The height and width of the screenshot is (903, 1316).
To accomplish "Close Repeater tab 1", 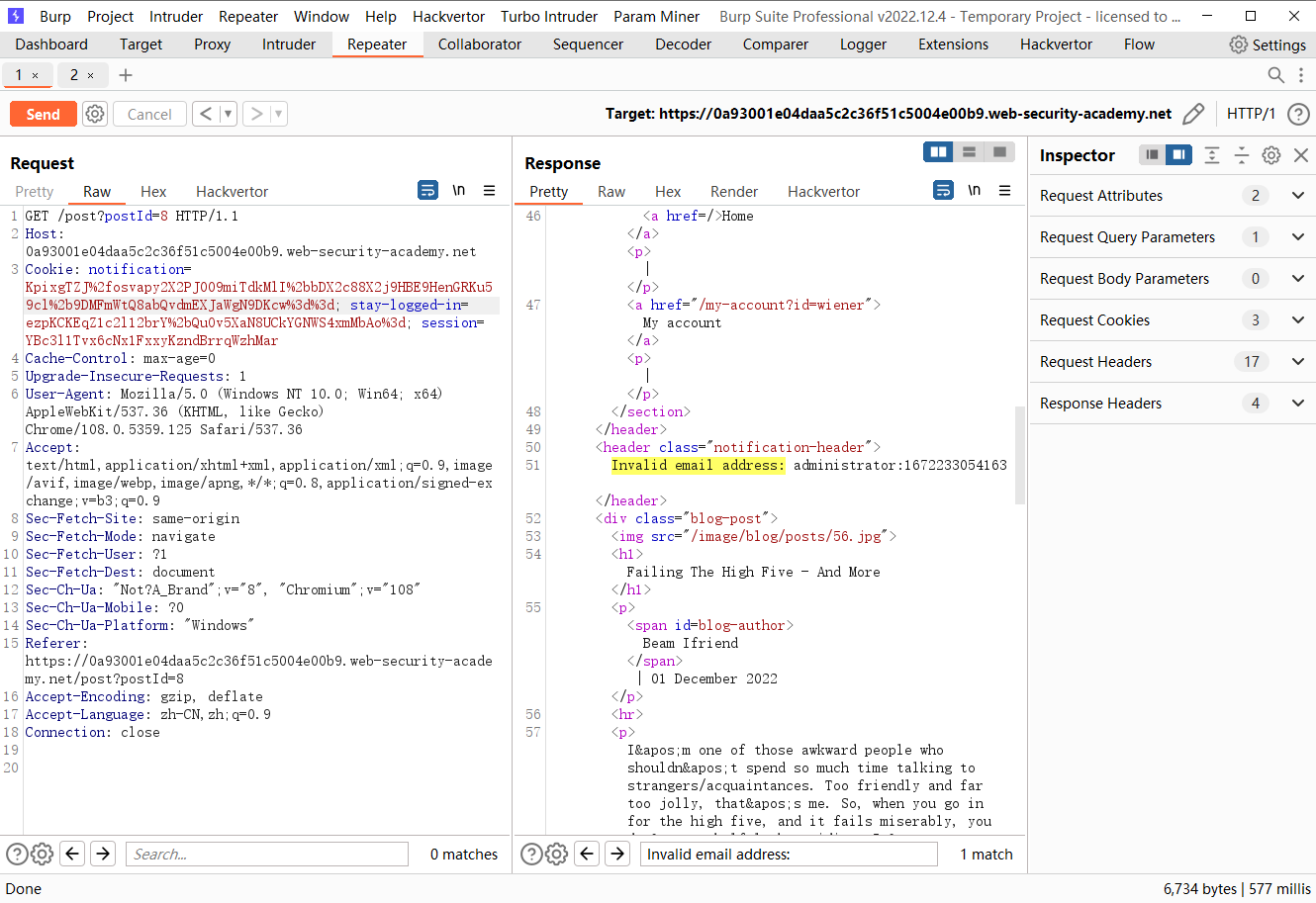I will [x=36, y=75].
